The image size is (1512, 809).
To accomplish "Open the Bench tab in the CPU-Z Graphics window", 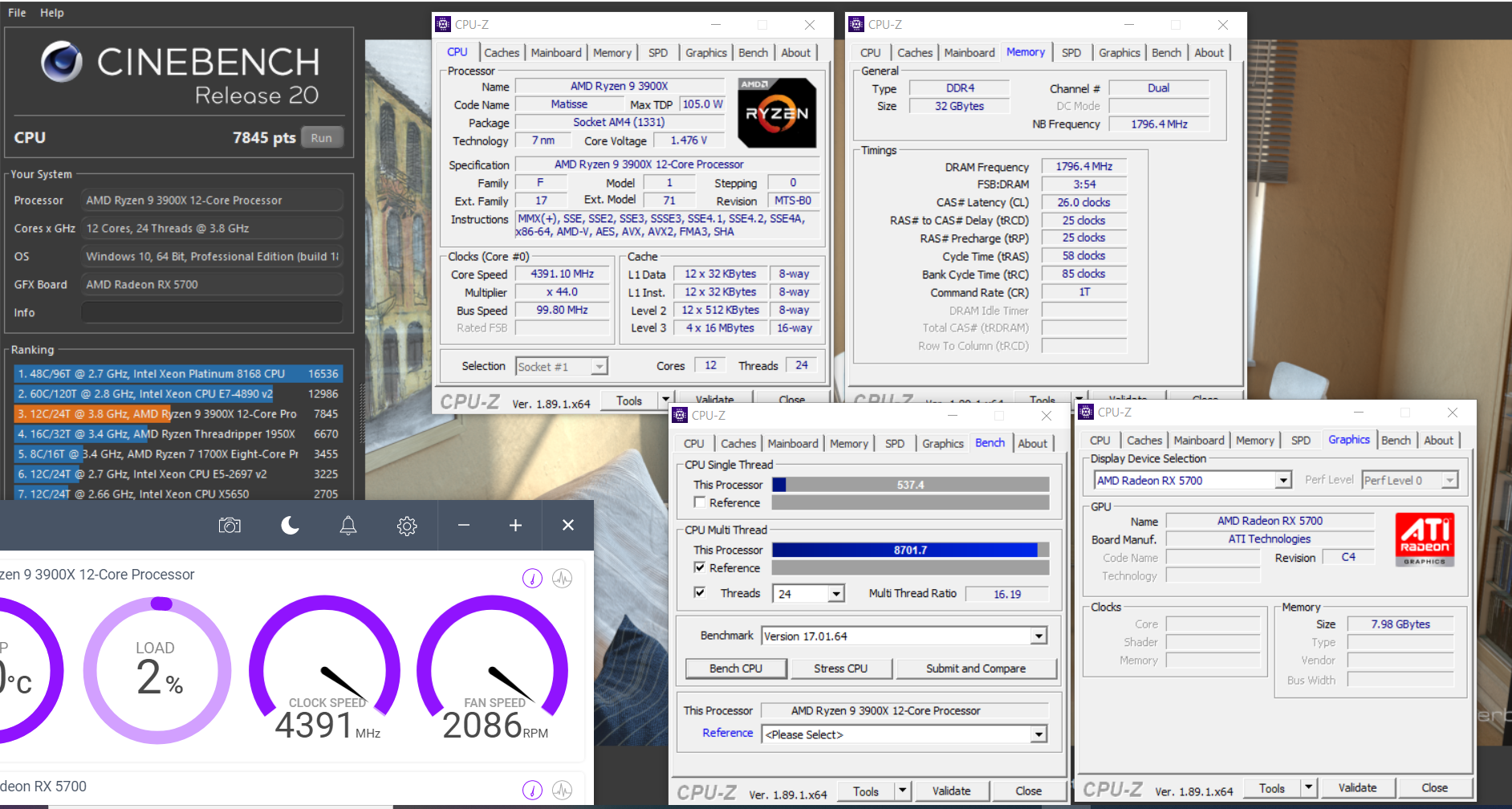I will pos(1396,441).
